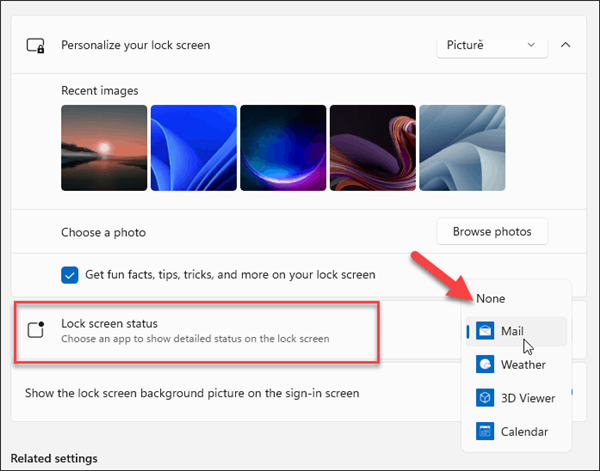This screenshot has height=471, width=600.
Task: Click the personalize lock screen monitor icon
Action: (x=36, y=45)
